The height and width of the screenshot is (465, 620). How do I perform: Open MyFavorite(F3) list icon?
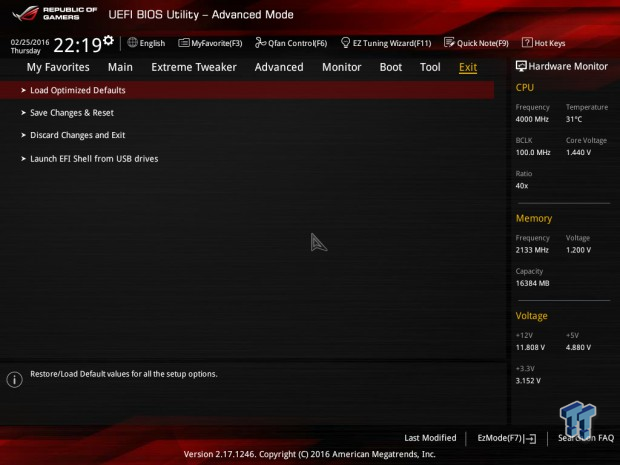(184, 43)
